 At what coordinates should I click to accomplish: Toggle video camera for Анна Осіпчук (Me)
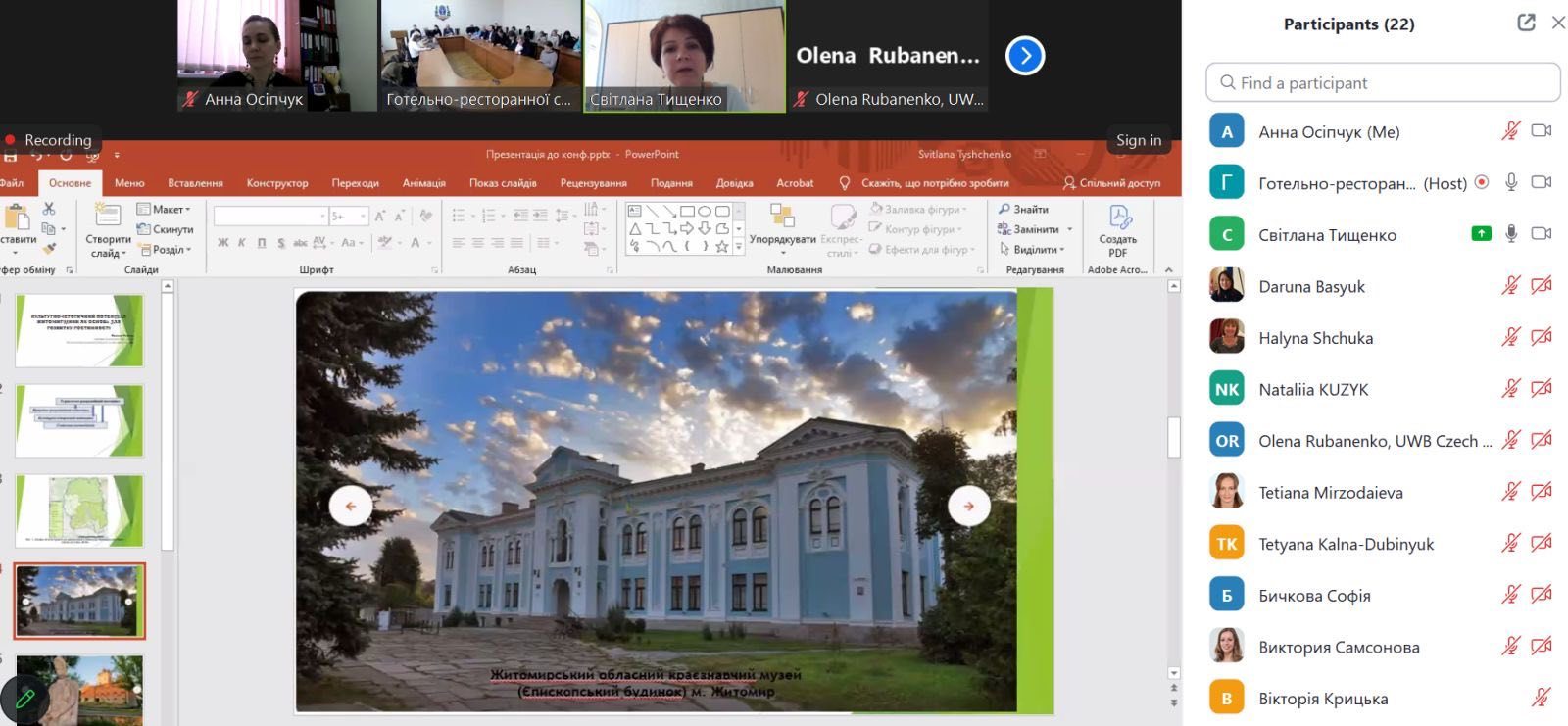click(1542, 130)
